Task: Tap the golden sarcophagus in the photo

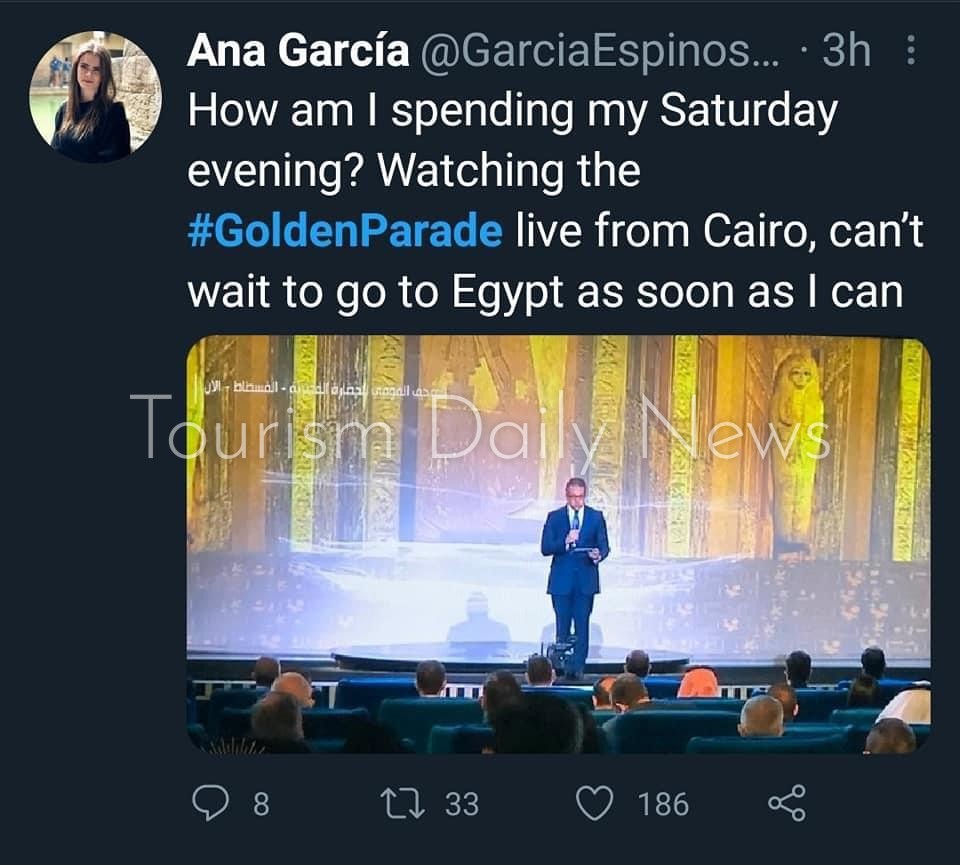Action: (x=796, y=440)
